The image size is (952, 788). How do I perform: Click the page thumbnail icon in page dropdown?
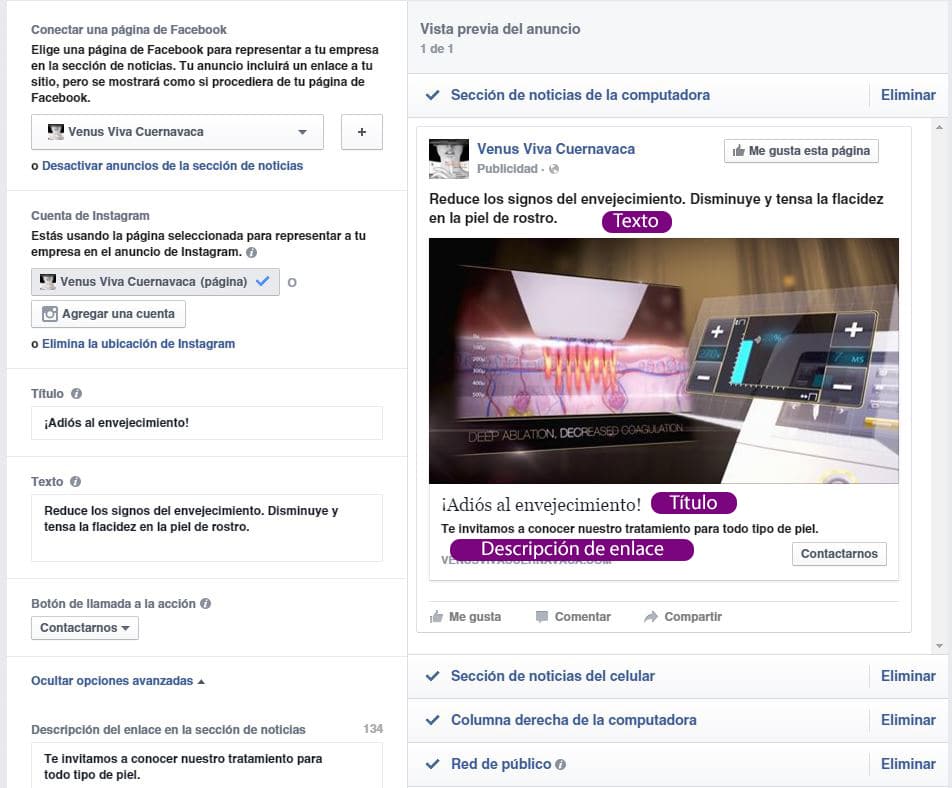tap(55, 132)
